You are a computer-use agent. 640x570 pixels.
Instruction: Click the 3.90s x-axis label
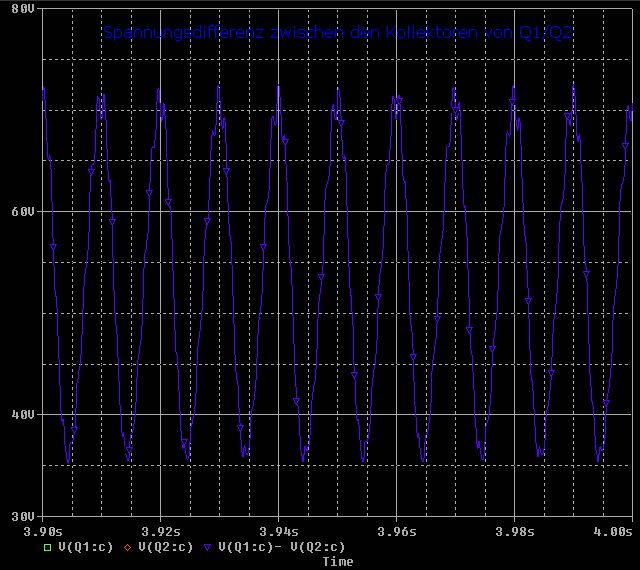[43, 532]
